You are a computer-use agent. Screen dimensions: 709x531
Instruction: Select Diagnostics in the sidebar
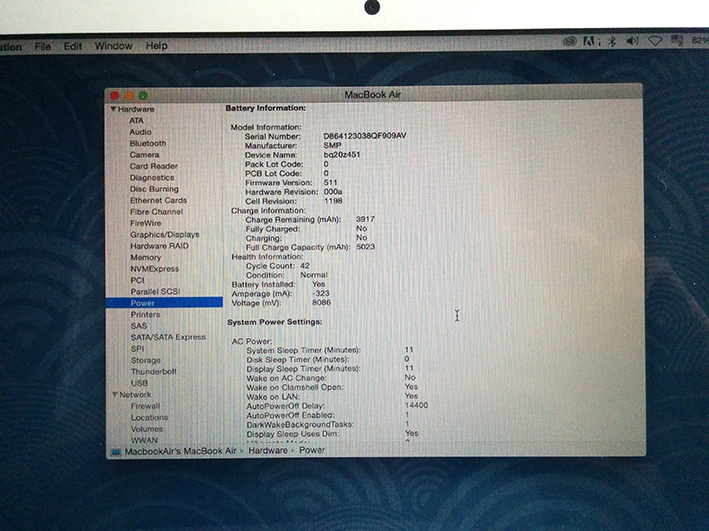coord(152,178)
